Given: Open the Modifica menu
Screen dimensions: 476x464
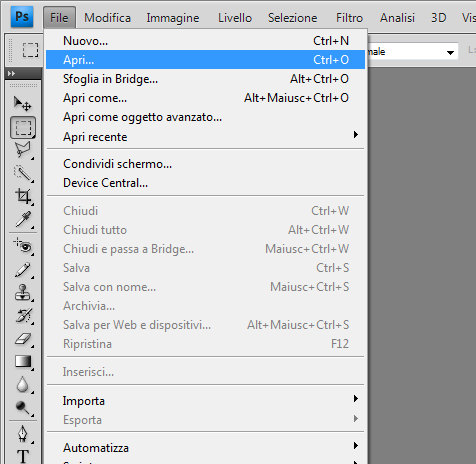Looking at the screenshot, I should [107, 18].
